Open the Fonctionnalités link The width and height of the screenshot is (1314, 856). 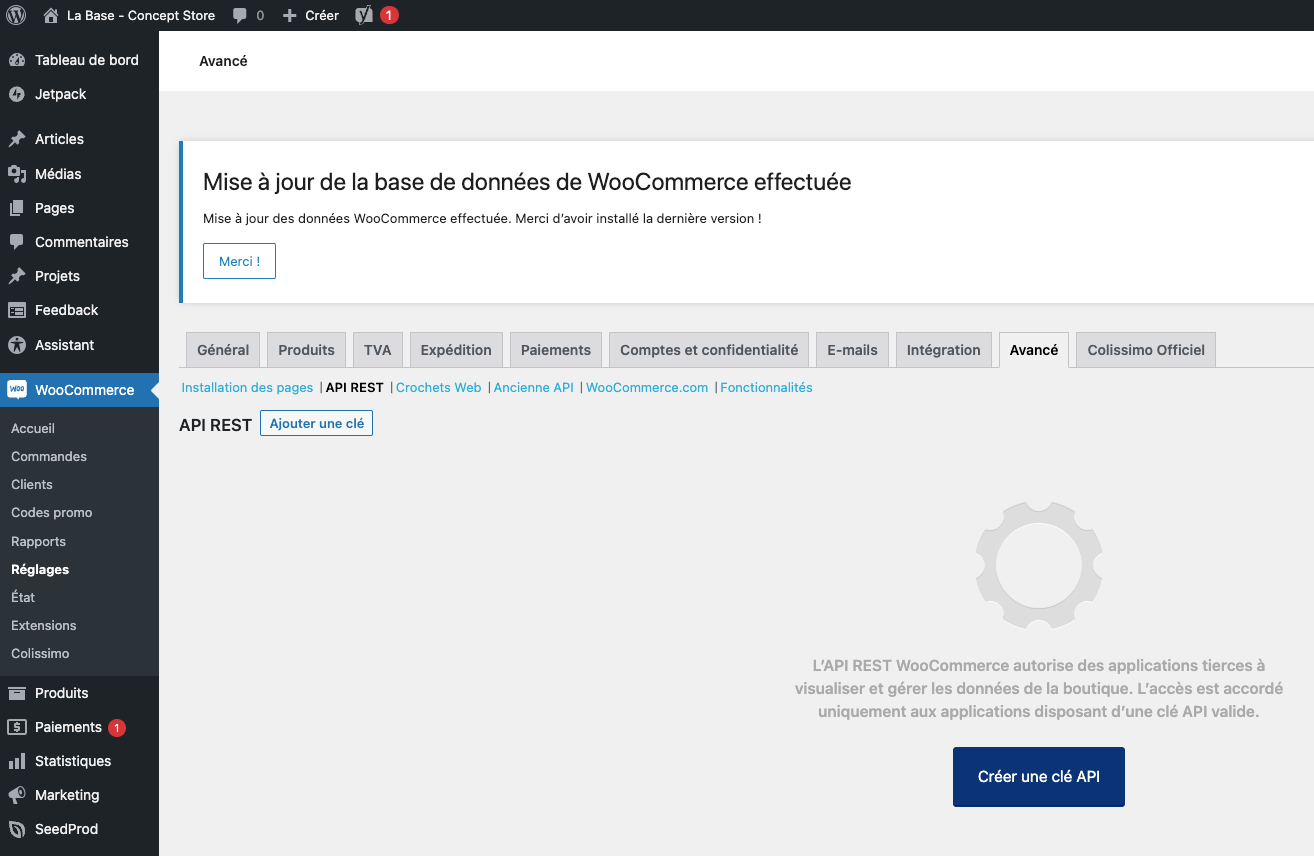coord(766,387)
